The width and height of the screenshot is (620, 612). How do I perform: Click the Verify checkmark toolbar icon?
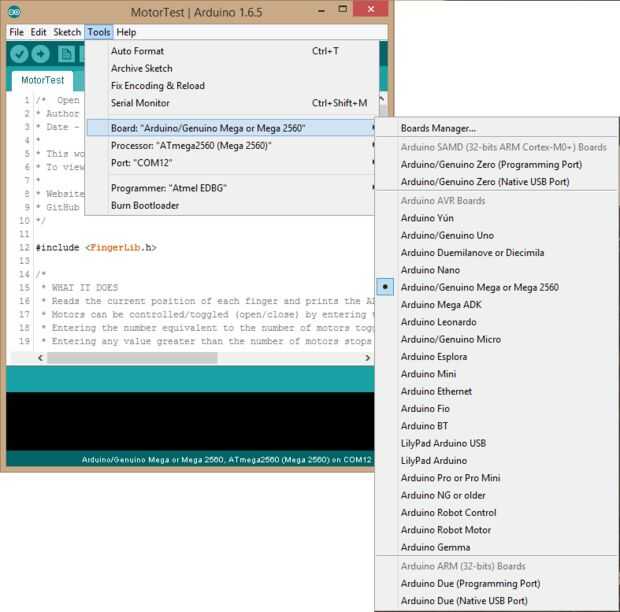point(19,54)
